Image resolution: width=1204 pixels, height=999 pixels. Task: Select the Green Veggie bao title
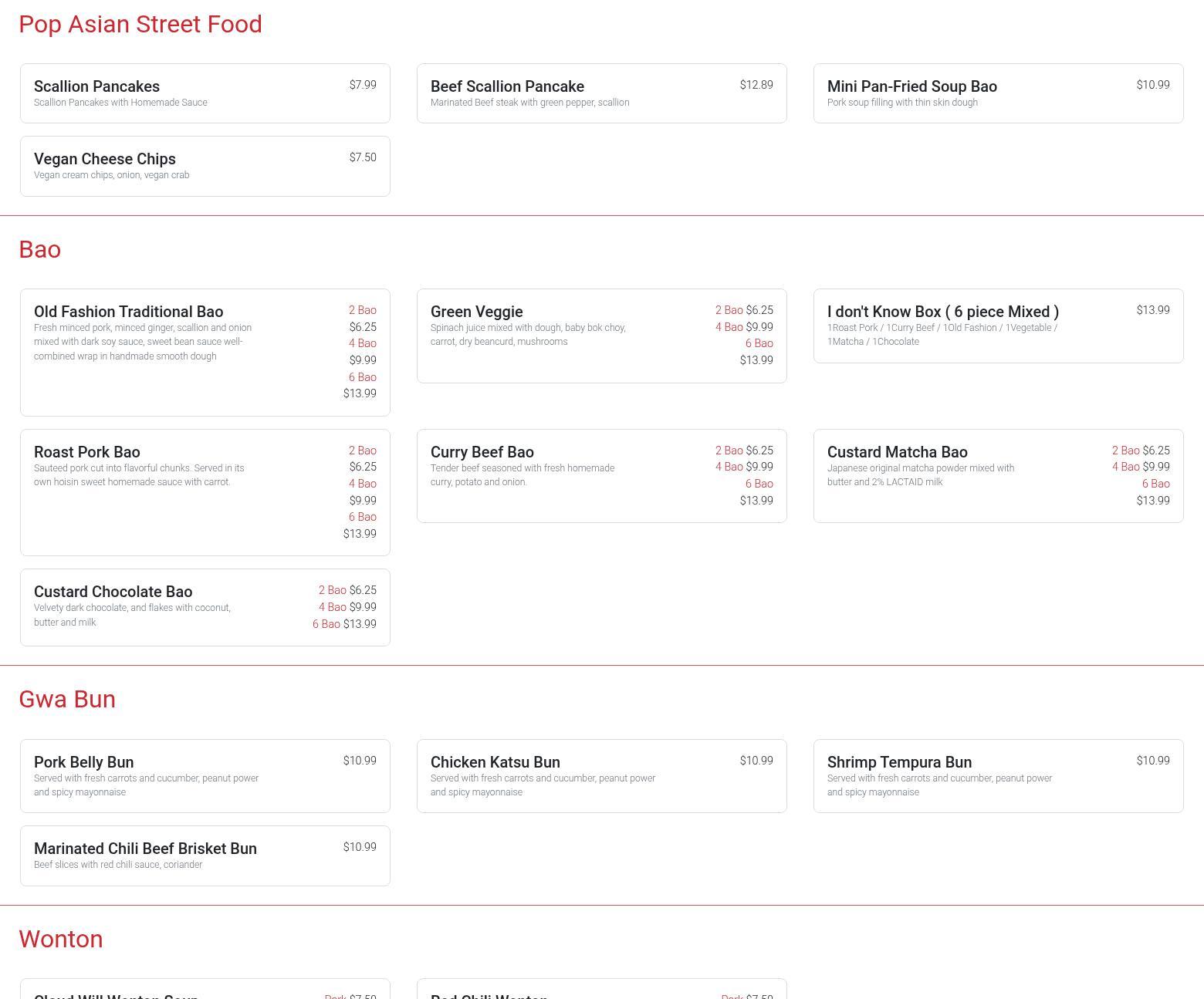coord(477,312)
